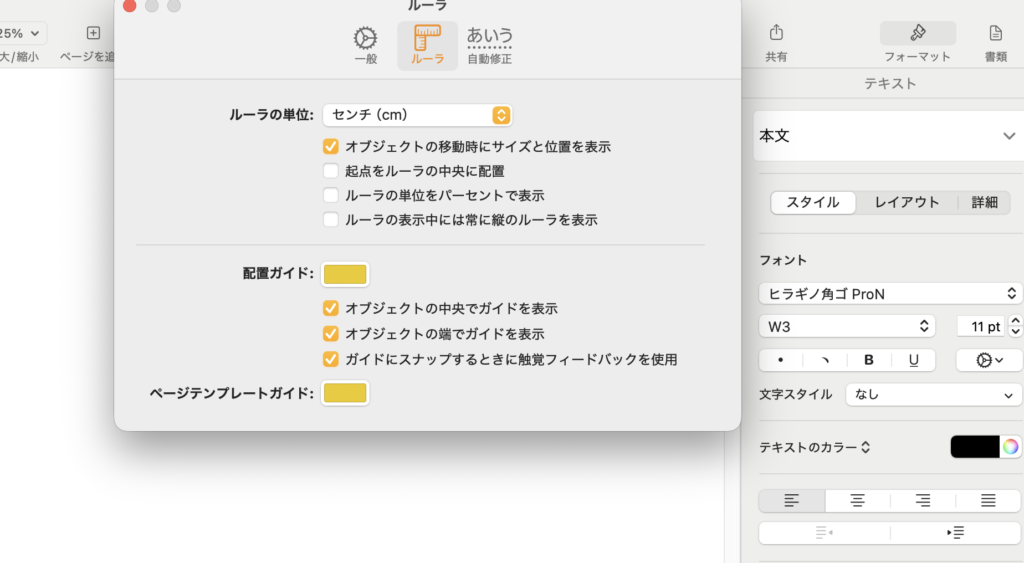Image resolution: width=1024 pixels, height=563 pixels.
Task: Switch to the レイアウト tab
Action: pos(906,202)
